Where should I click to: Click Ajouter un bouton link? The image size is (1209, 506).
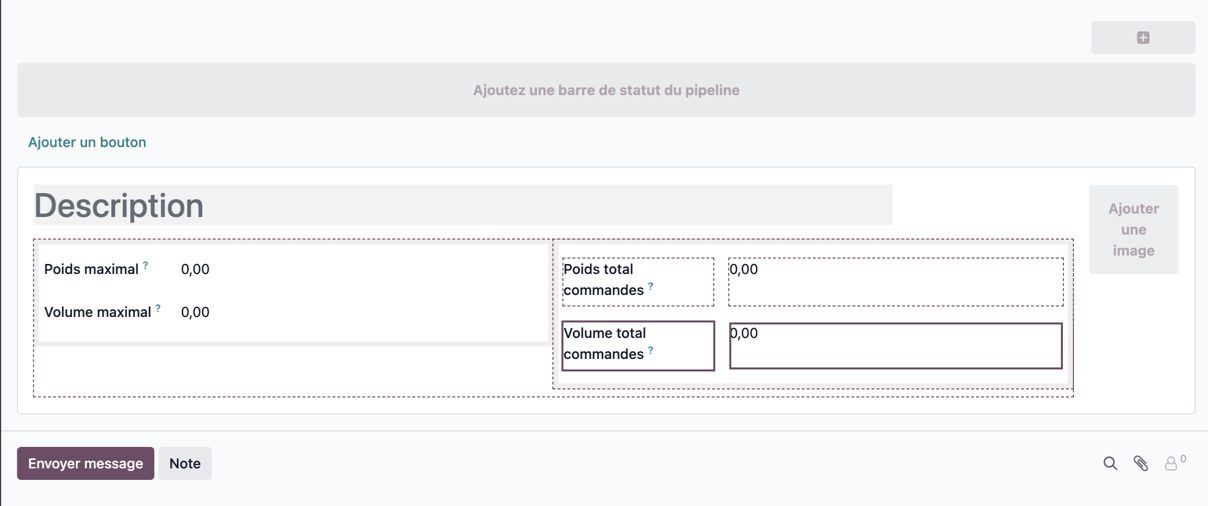[x=87, y=142]
